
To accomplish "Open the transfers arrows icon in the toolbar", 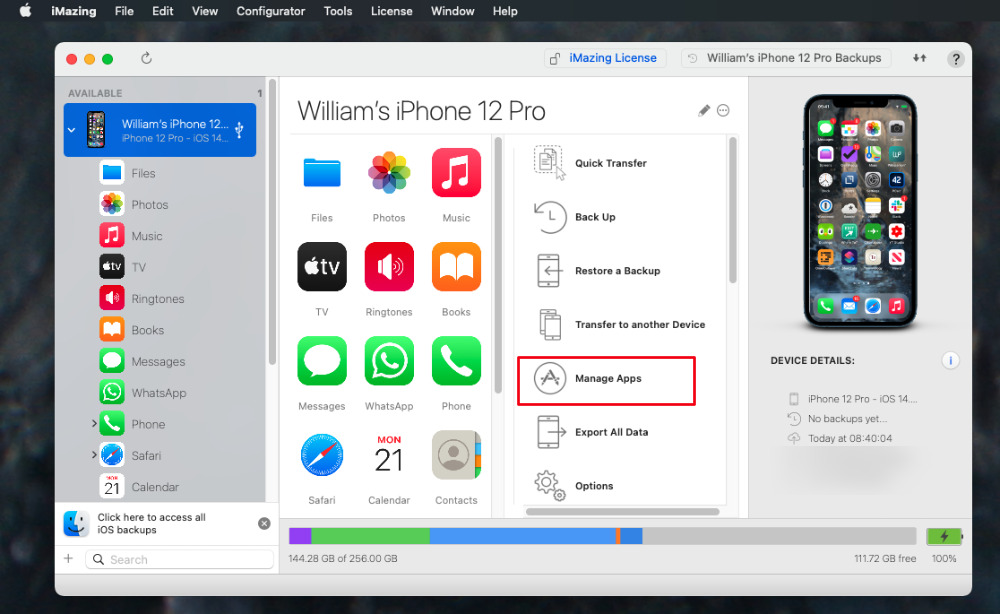I will pos(919,58).
